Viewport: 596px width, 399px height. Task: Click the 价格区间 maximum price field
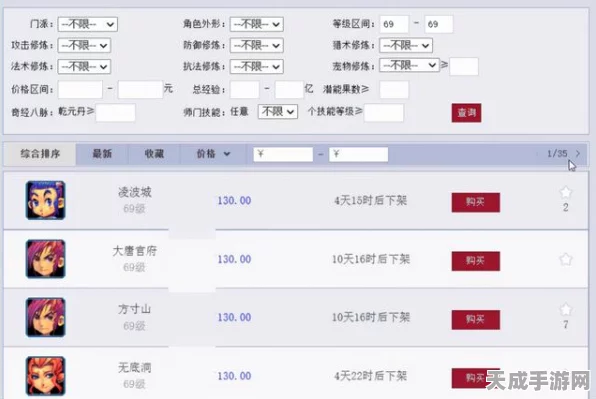click(x=140, y=90)
